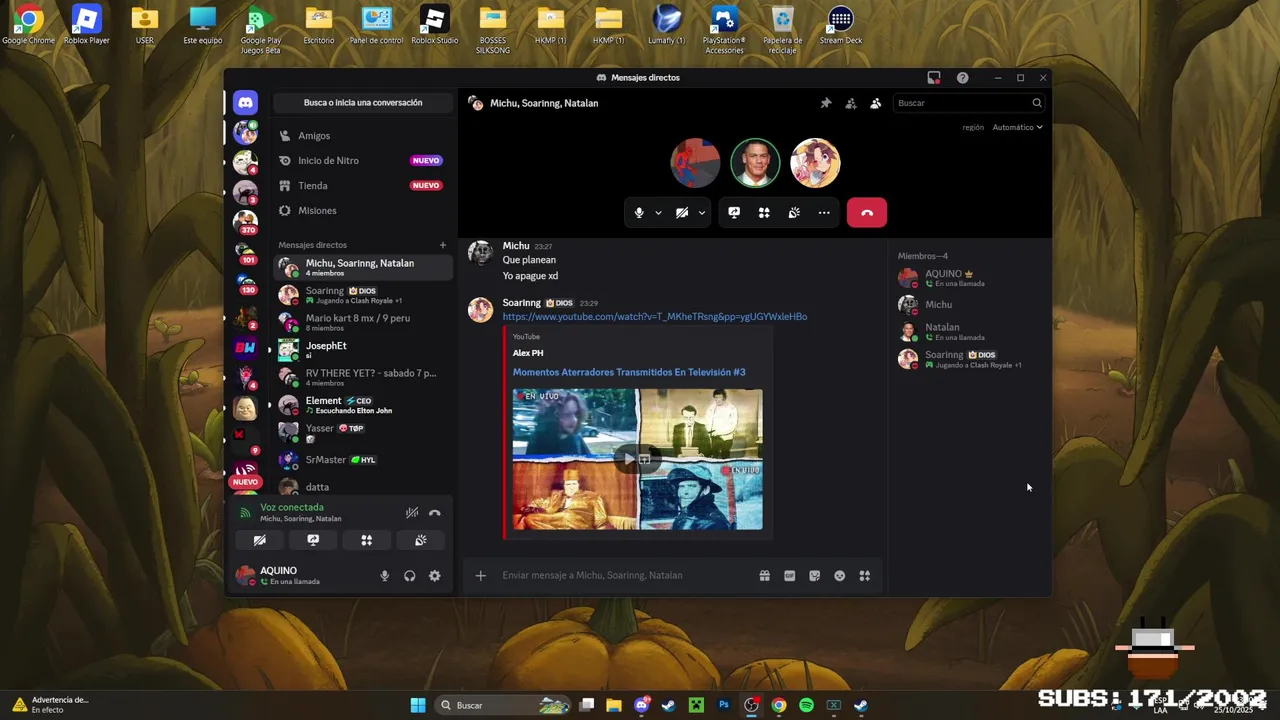Screen dimensions: 1280x720
Task: Select the Michu, Soarinng, Natalan group chat
Action: coord(363,267)
